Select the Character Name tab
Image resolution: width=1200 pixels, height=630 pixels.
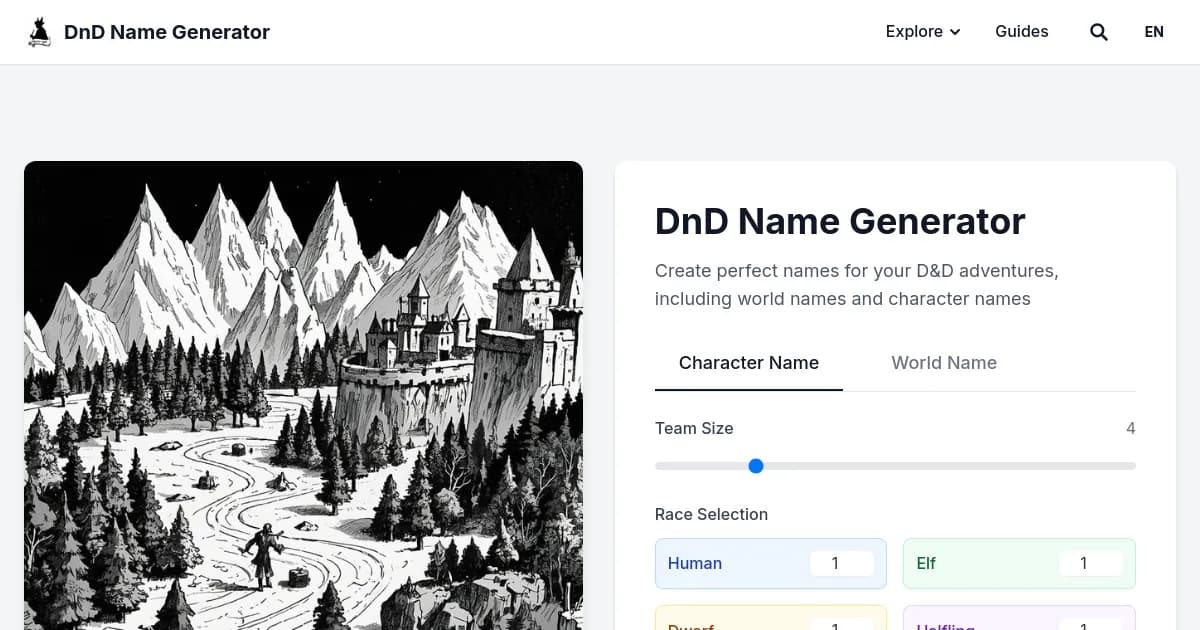[x=748, y=362]
